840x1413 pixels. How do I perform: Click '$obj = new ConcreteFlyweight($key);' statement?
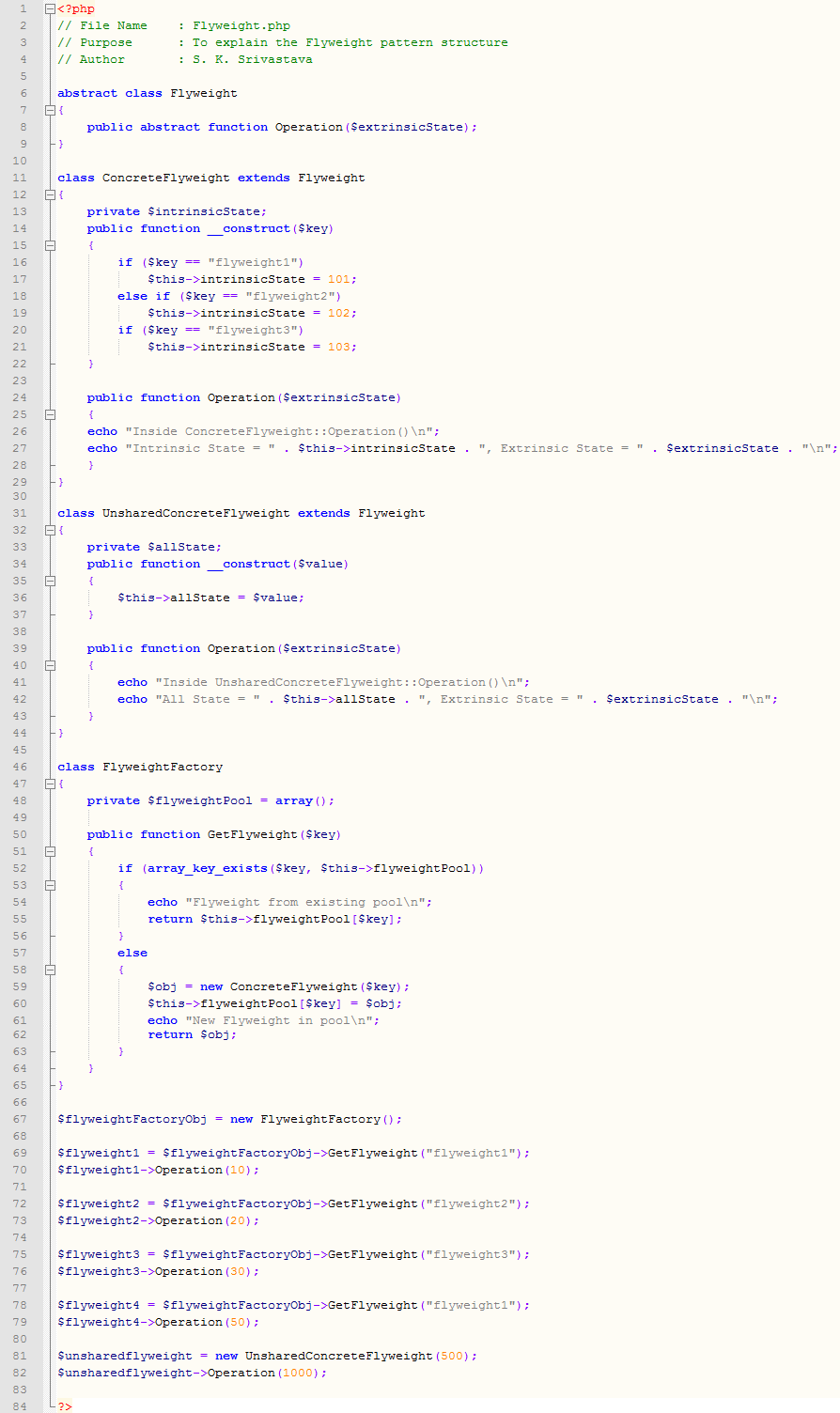tap(279, 986)
